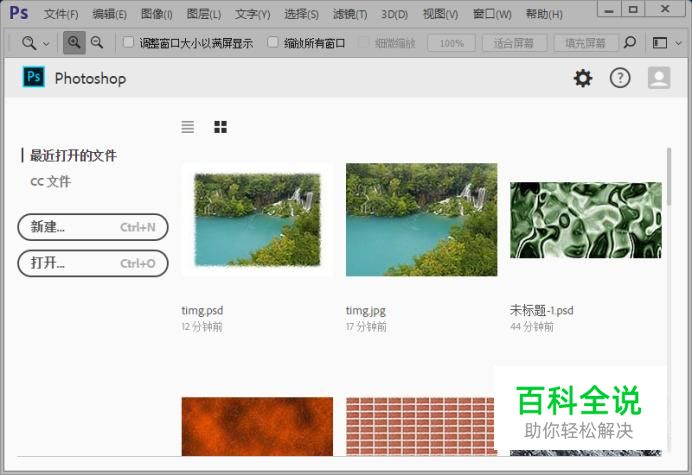Open the 未标题-1.psd chrome texture thumbnail
692x475 pixels.
coord(586,220)
